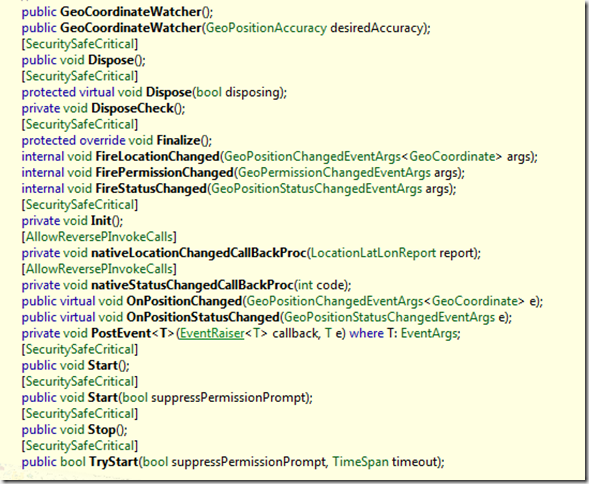Click the 'int code' parameter
589x484 pixels.
[x=321, y=285]
